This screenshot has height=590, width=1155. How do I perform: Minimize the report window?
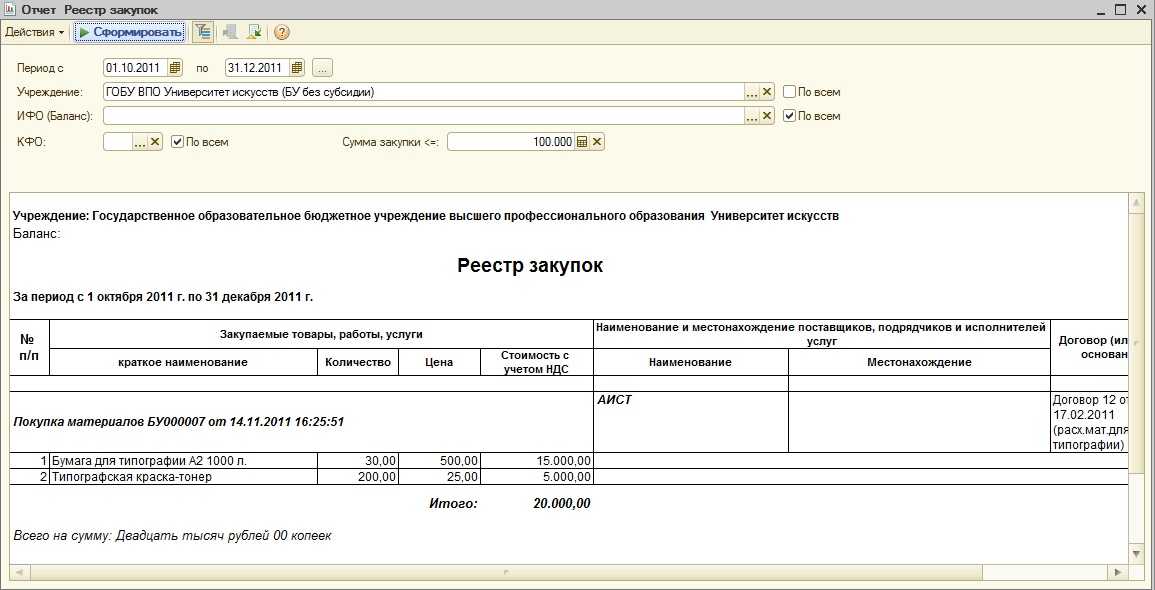point(1102,10)
